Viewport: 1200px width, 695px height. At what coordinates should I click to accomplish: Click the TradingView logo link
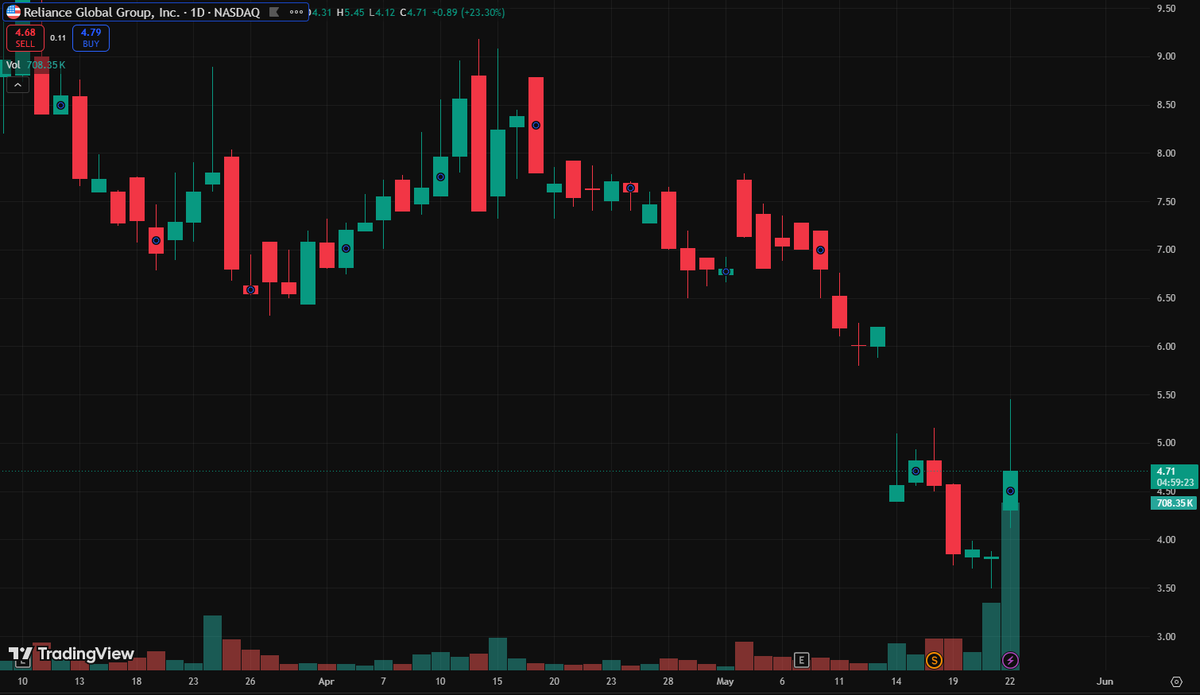coord(71,654)
